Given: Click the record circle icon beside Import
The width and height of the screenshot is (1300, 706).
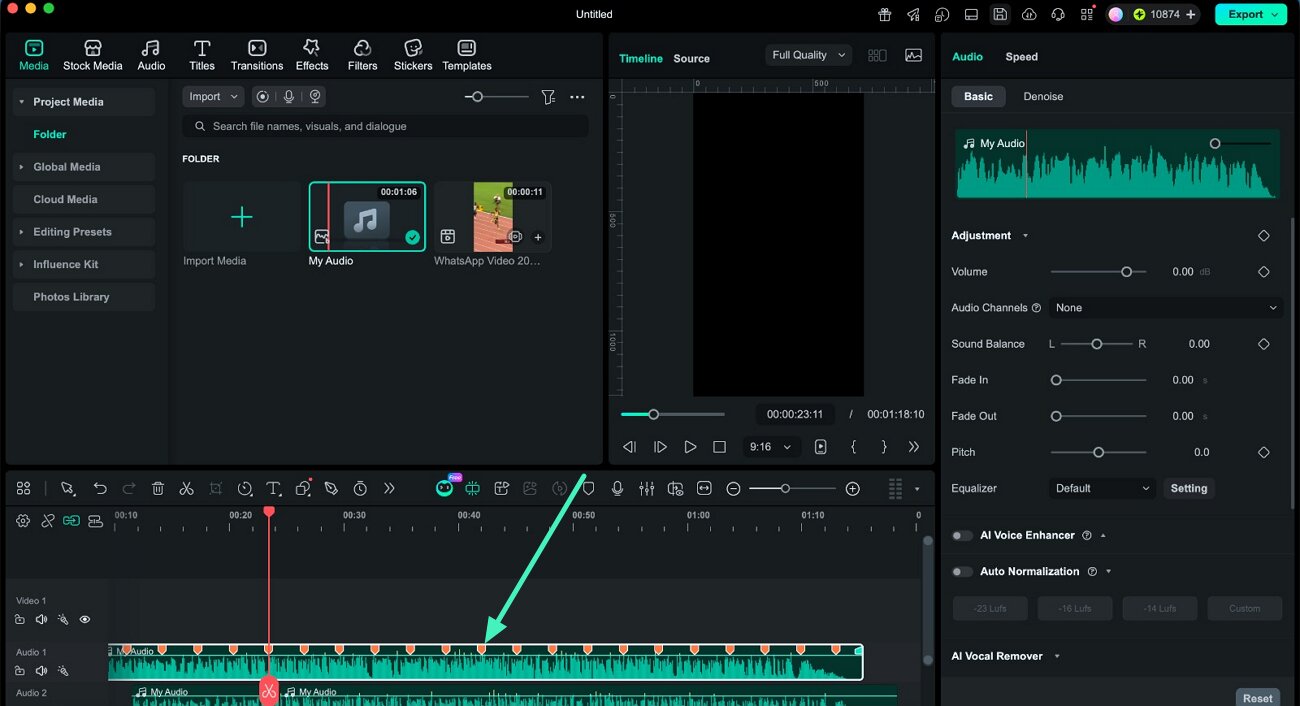Looking at the screenshot, I should coord(262,97).
